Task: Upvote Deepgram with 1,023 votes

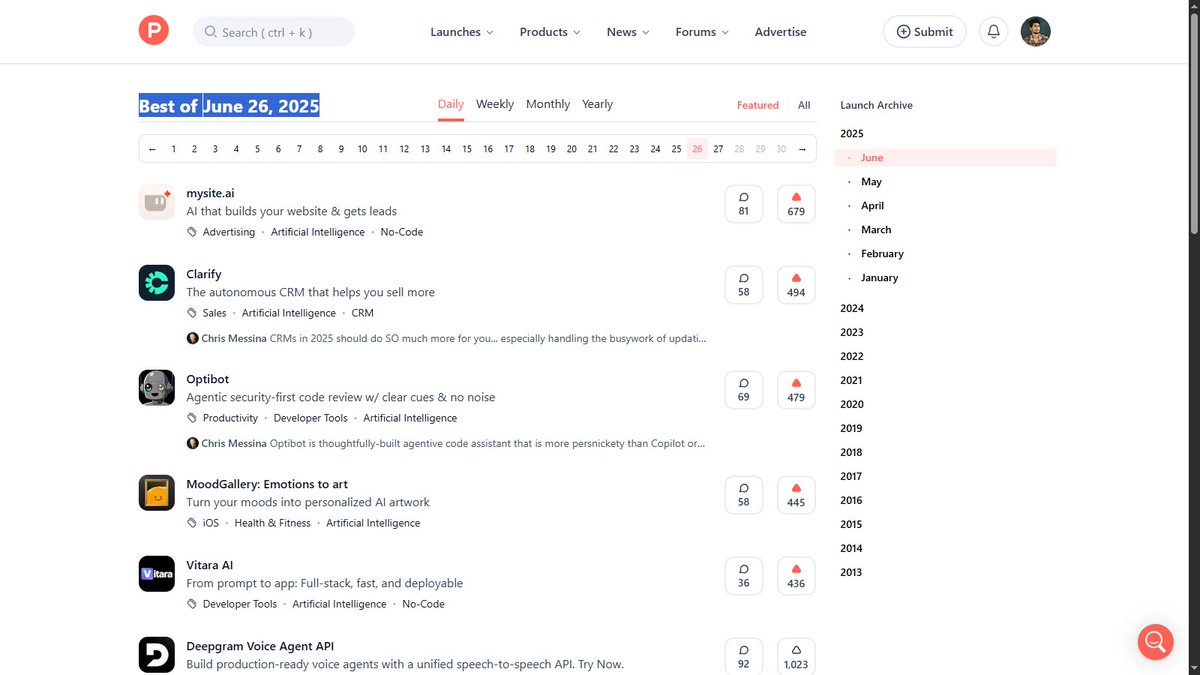Action: (x=796, y=655)
